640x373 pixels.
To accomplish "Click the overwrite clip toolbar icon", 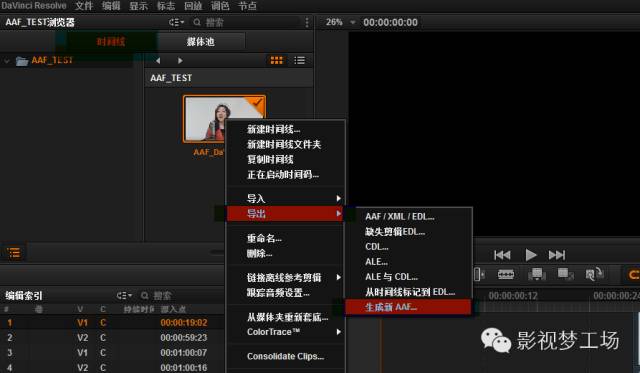I will [566, 274].
